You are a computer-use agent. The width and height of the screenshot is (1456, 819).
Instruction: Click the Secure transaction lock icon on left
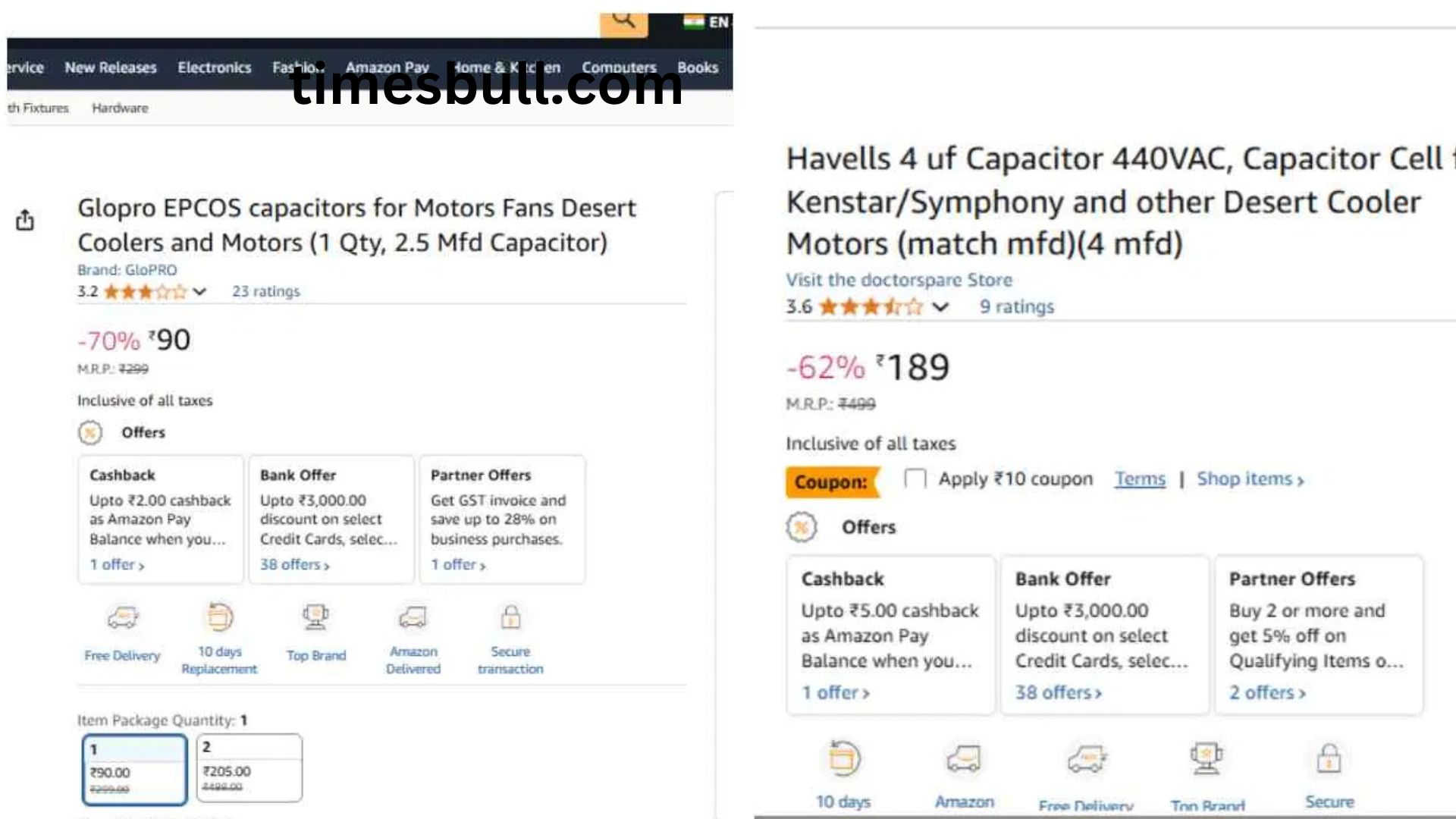[x=510, y=617]
